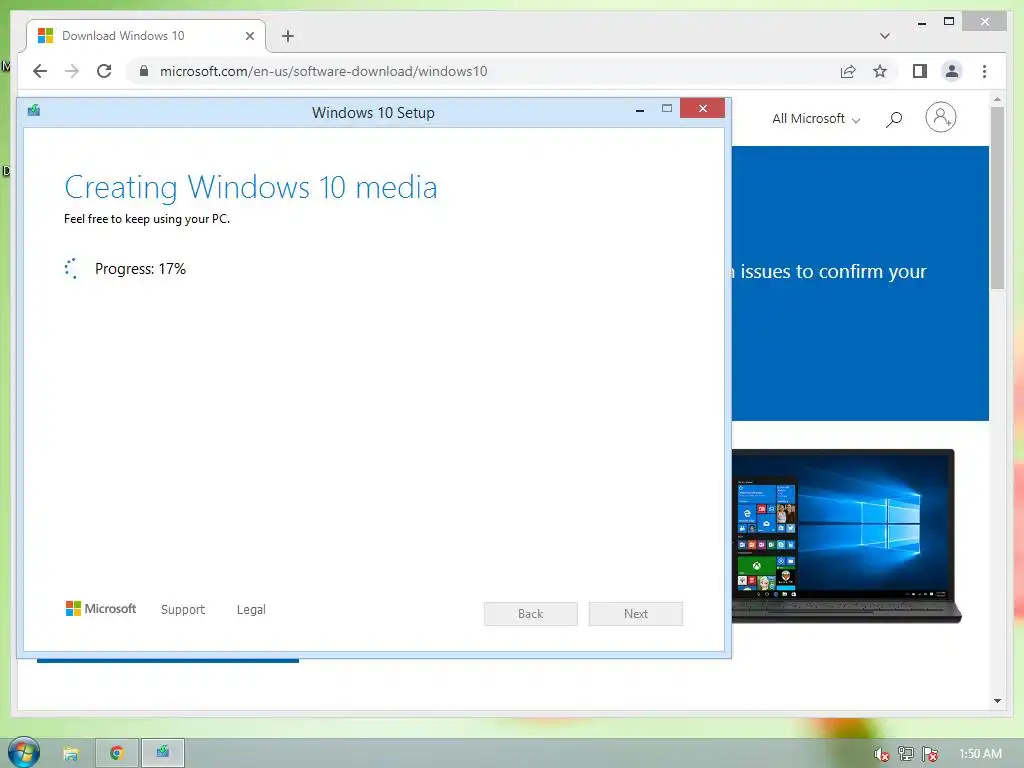Screen dimensions: 1024x768
Task: Click the address bar URL
Action: pos(323,71)
